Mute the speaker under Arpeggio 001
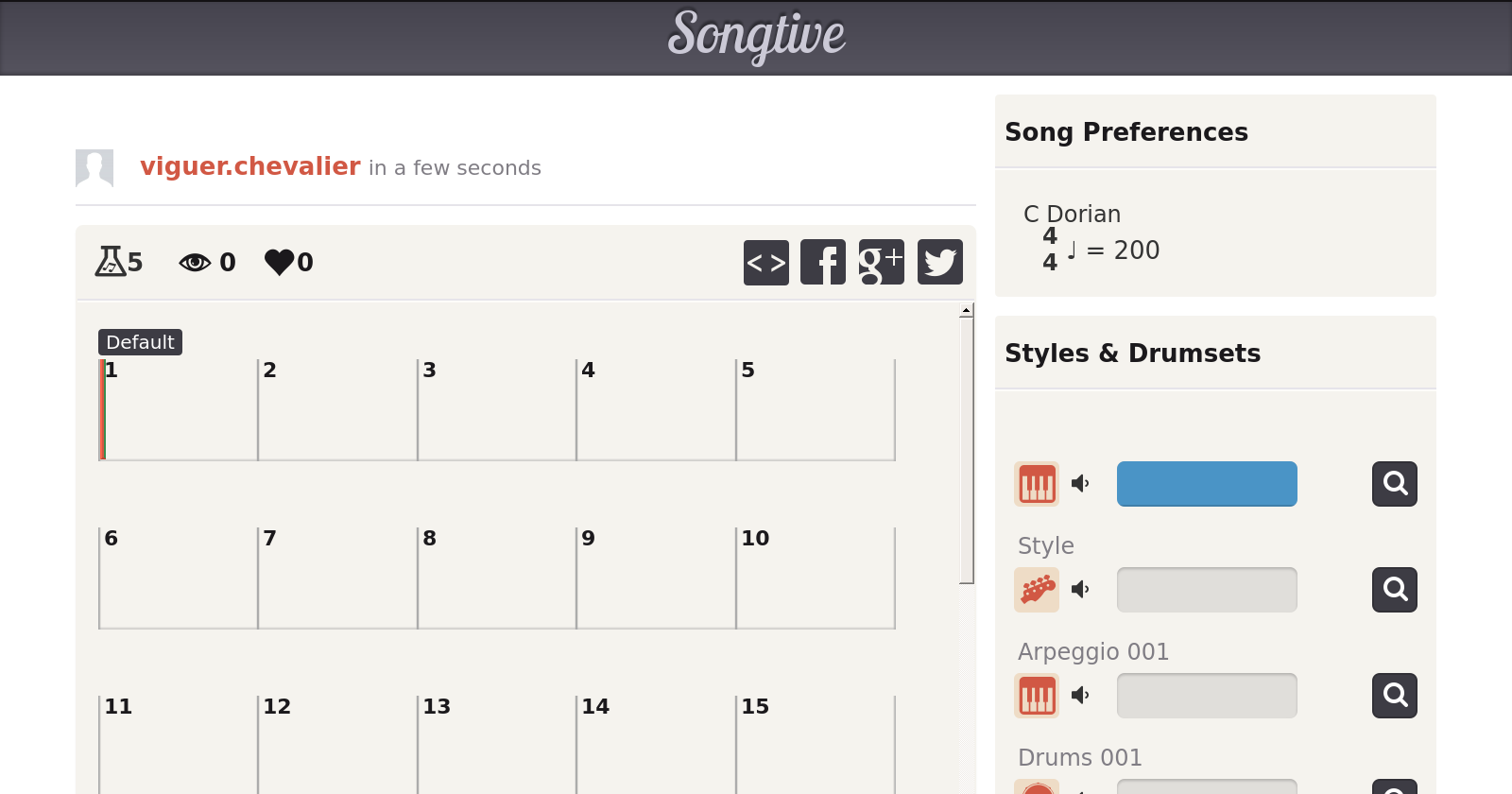This screenshot has height=794, width=1512. tap(1080, 696)
